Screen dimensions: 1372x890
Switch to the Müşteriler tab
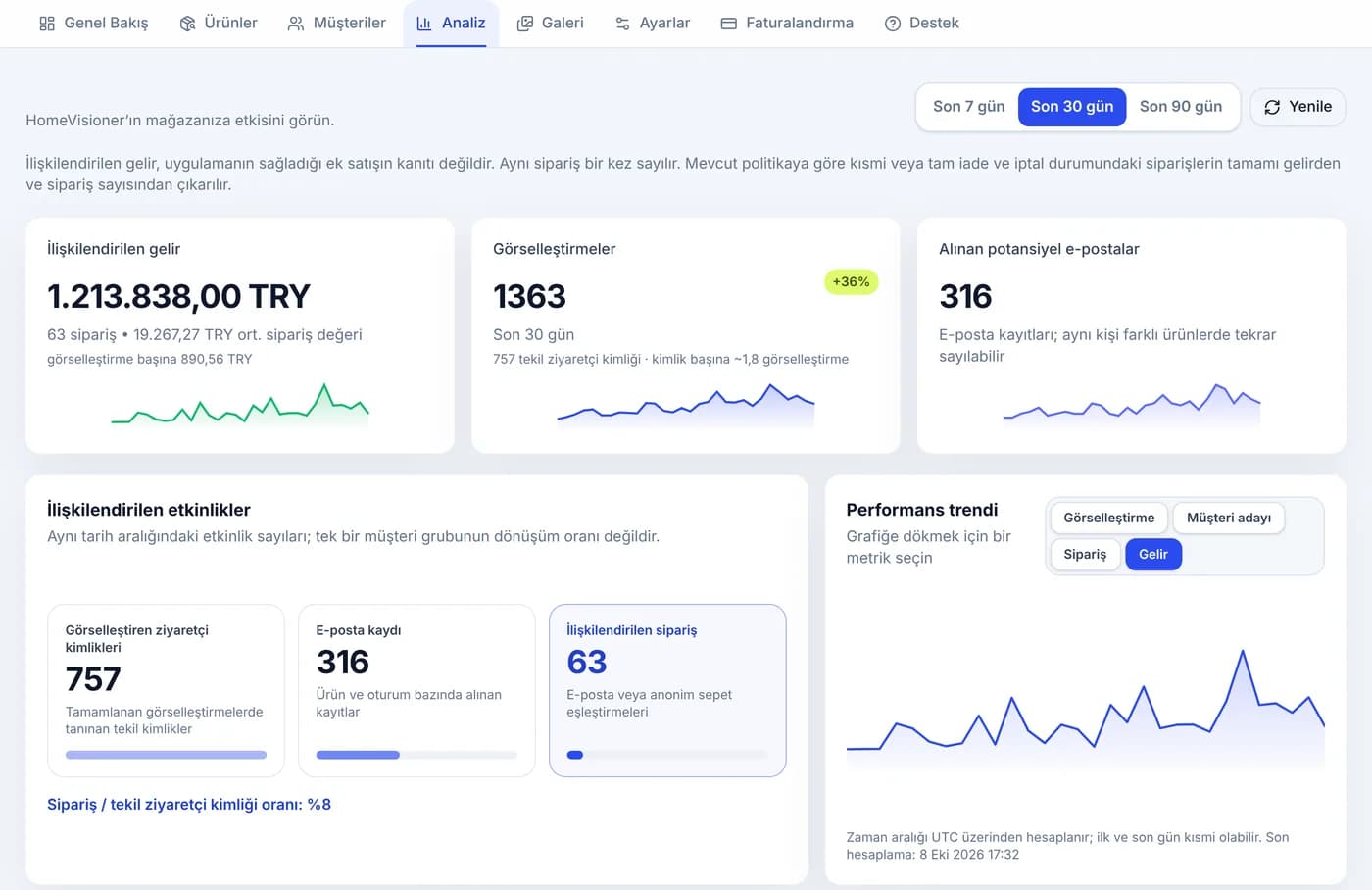pos(337,24)
